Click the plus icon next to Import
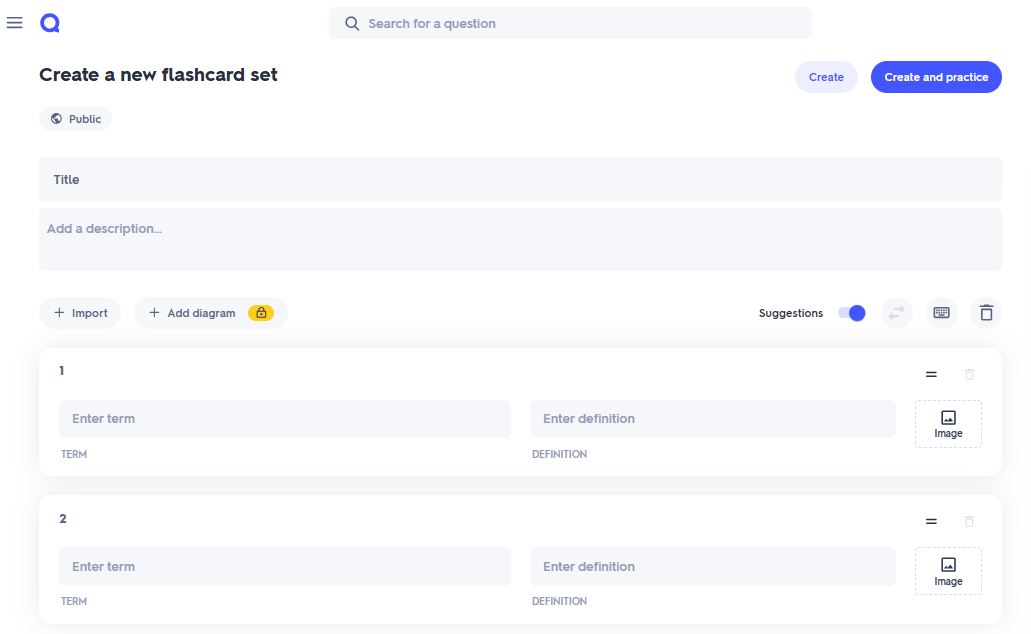 (59, 313)
